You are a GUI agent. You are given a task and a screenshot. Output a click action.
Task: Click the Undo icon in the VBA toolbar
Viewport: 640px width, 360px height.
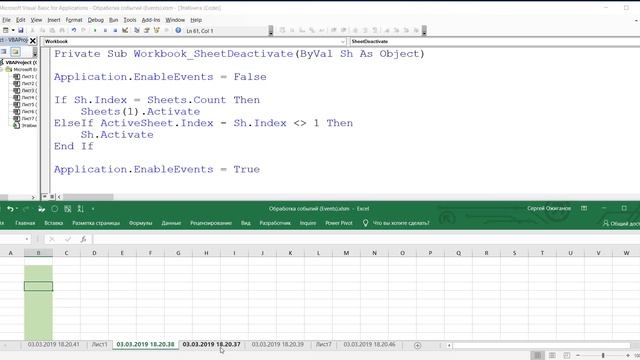74,30
